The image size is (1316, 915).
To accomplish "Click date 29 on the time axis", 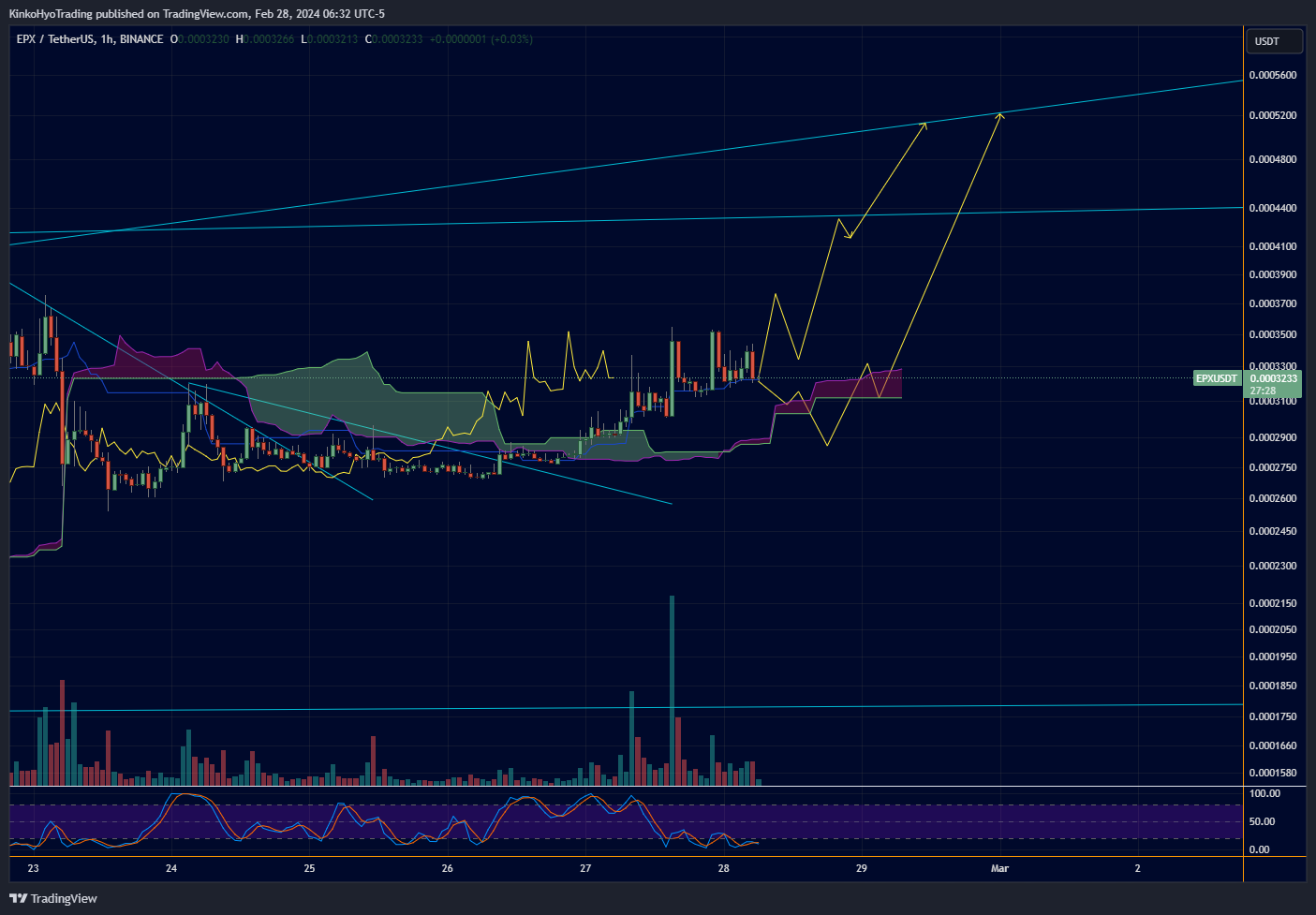I will [x=862, y=868].
